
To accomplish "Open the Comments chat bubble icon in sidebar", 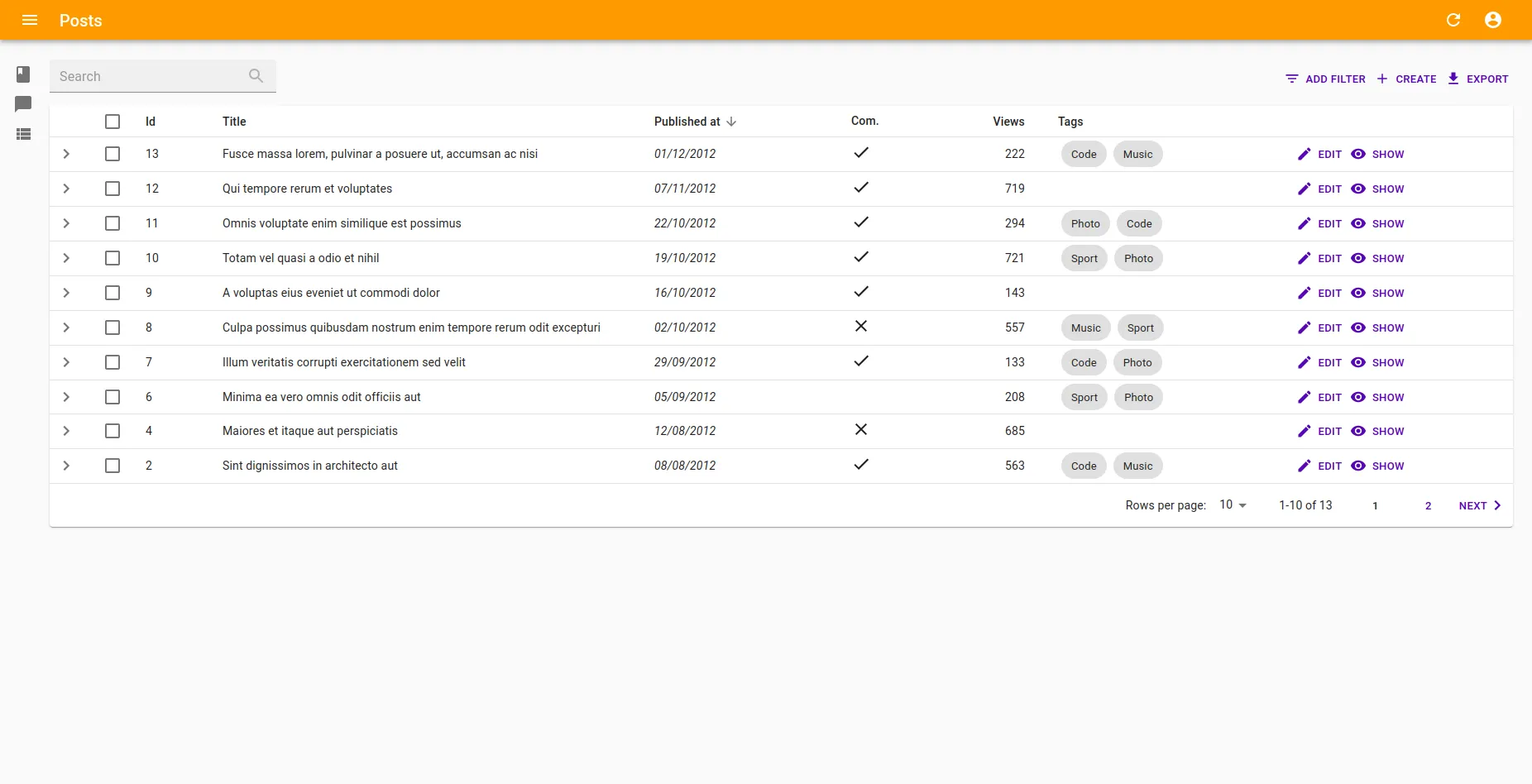I will pyautogui.click(x=22, y=104).
